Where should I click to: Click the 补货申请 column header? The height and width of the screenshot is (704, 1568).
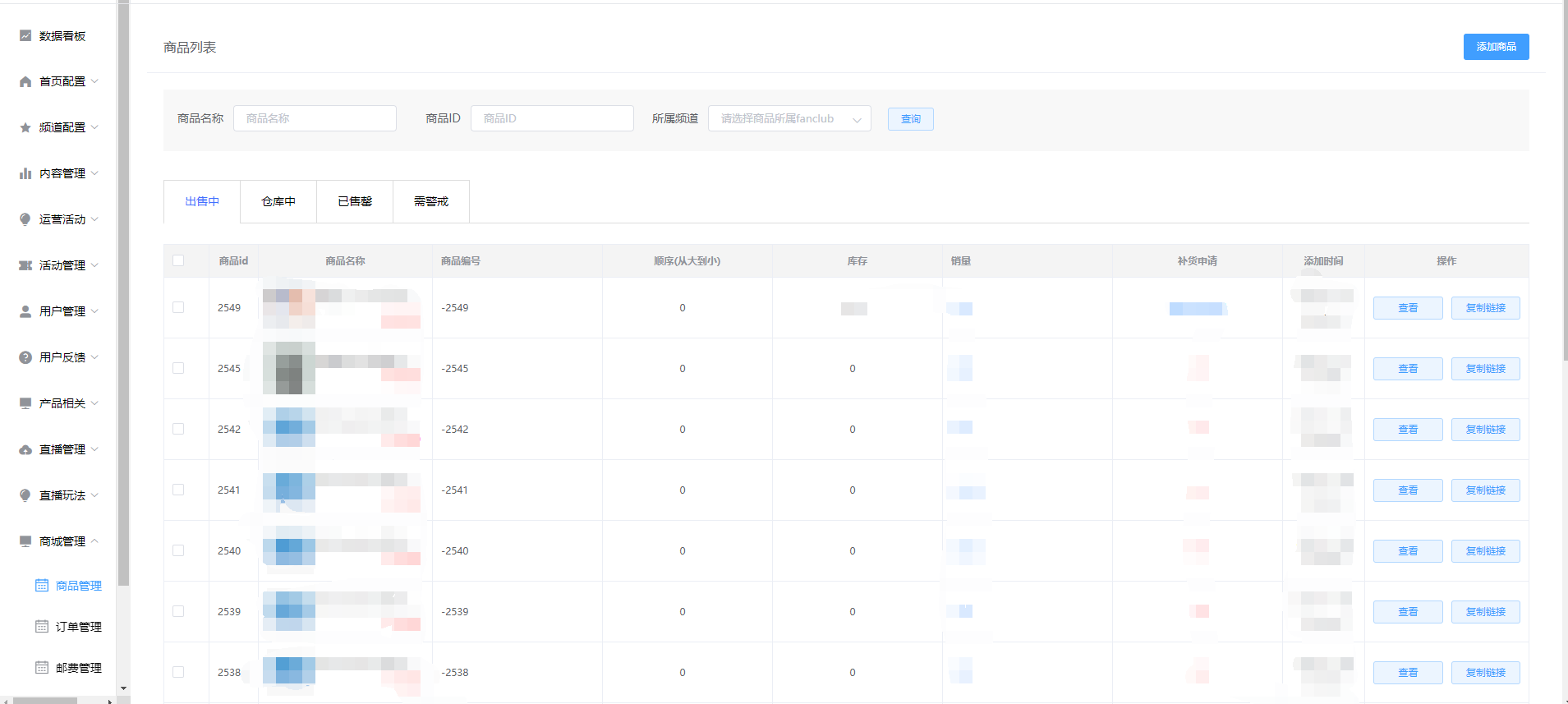tap(1197, 260)
